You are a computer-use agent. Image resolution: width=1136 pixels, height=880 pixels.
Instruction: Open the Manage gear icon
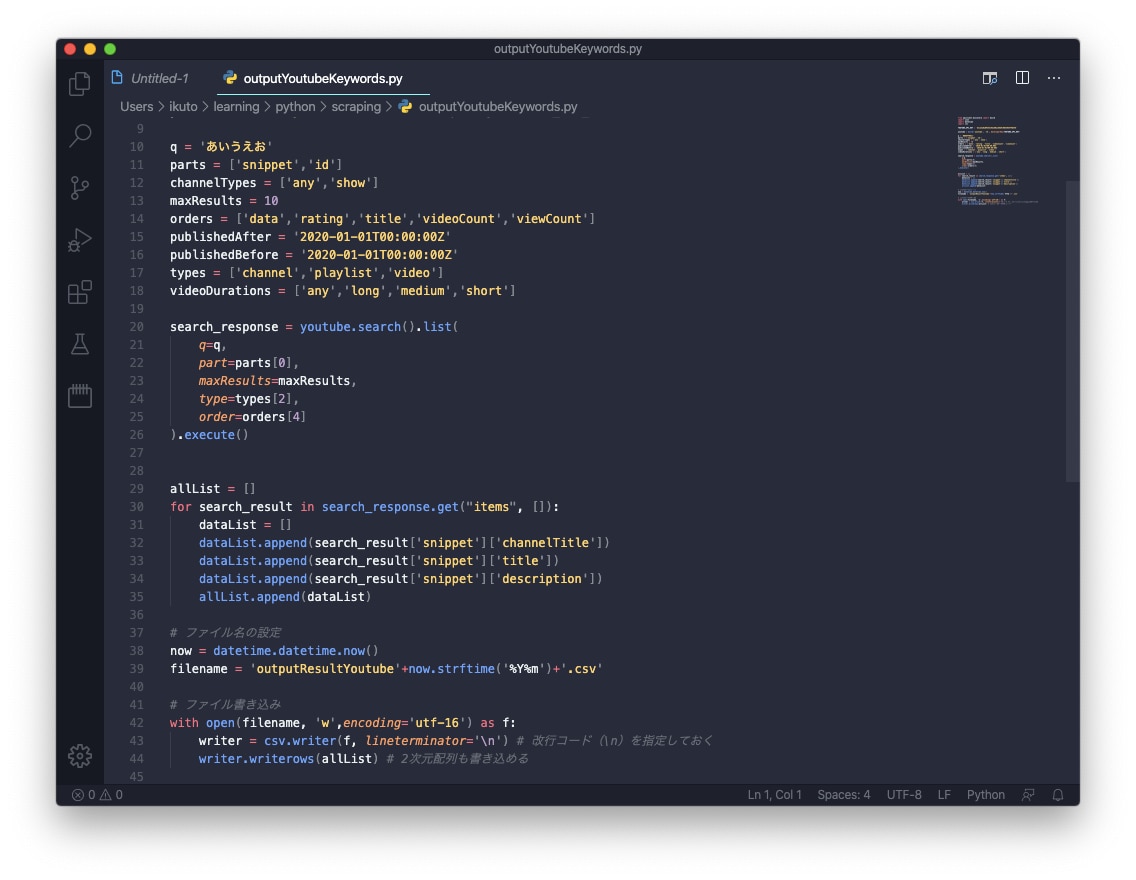80,755
